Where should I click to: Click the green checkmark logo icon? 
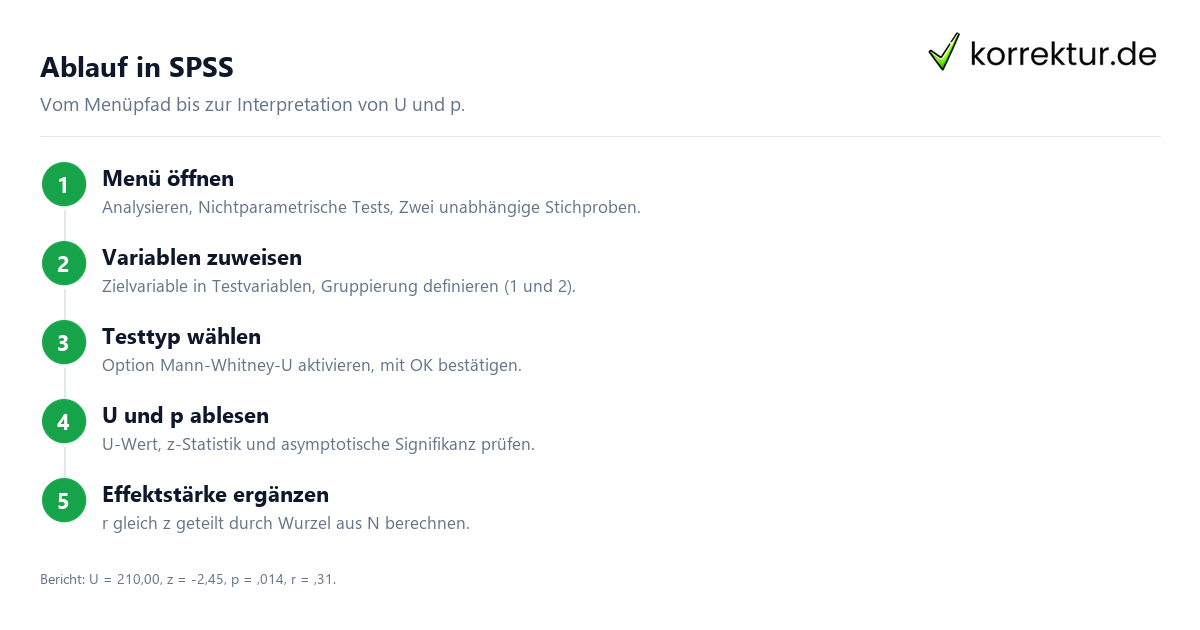tap(944, 52)
